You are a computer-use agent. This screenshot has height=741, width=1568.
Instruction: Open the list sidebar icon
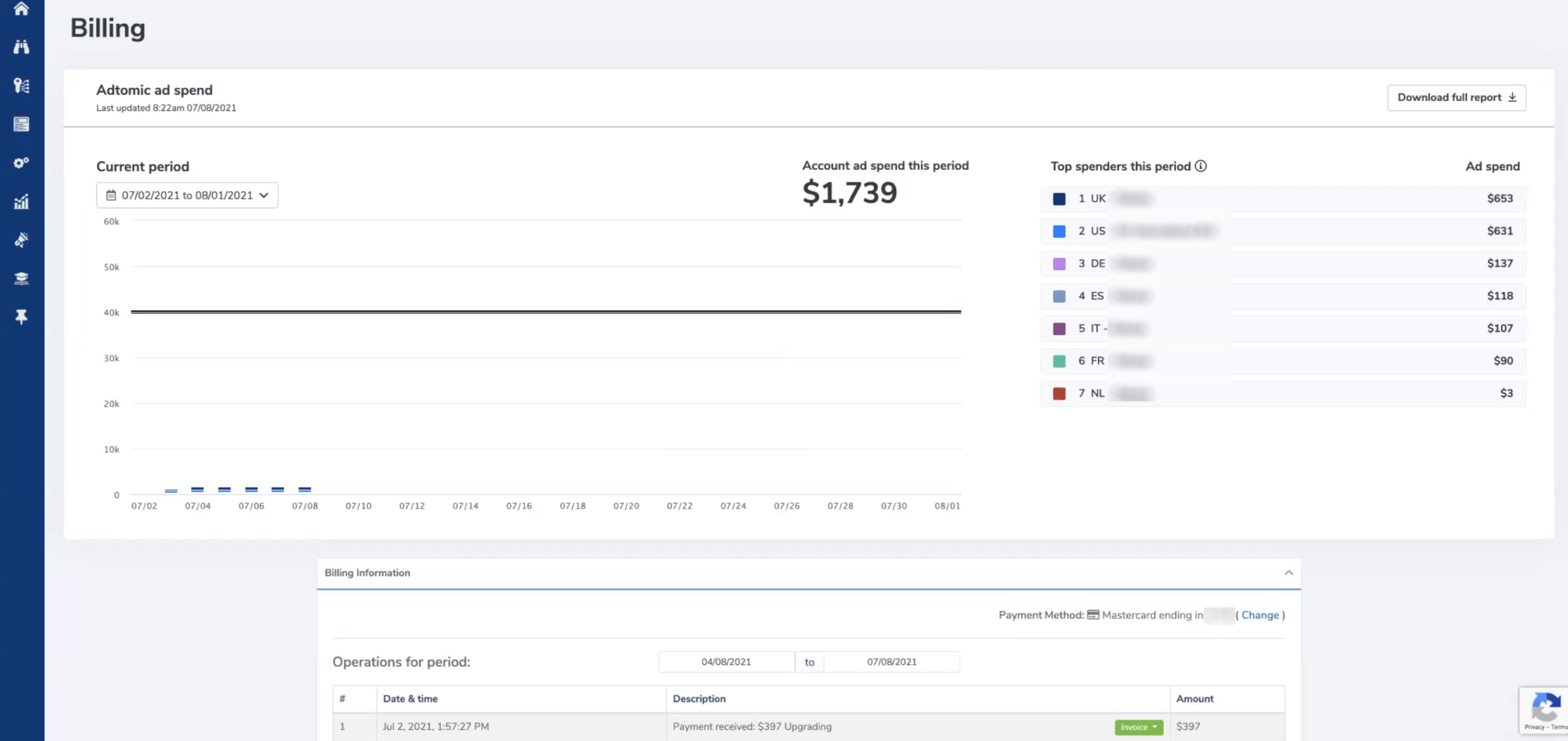(21, 124)
